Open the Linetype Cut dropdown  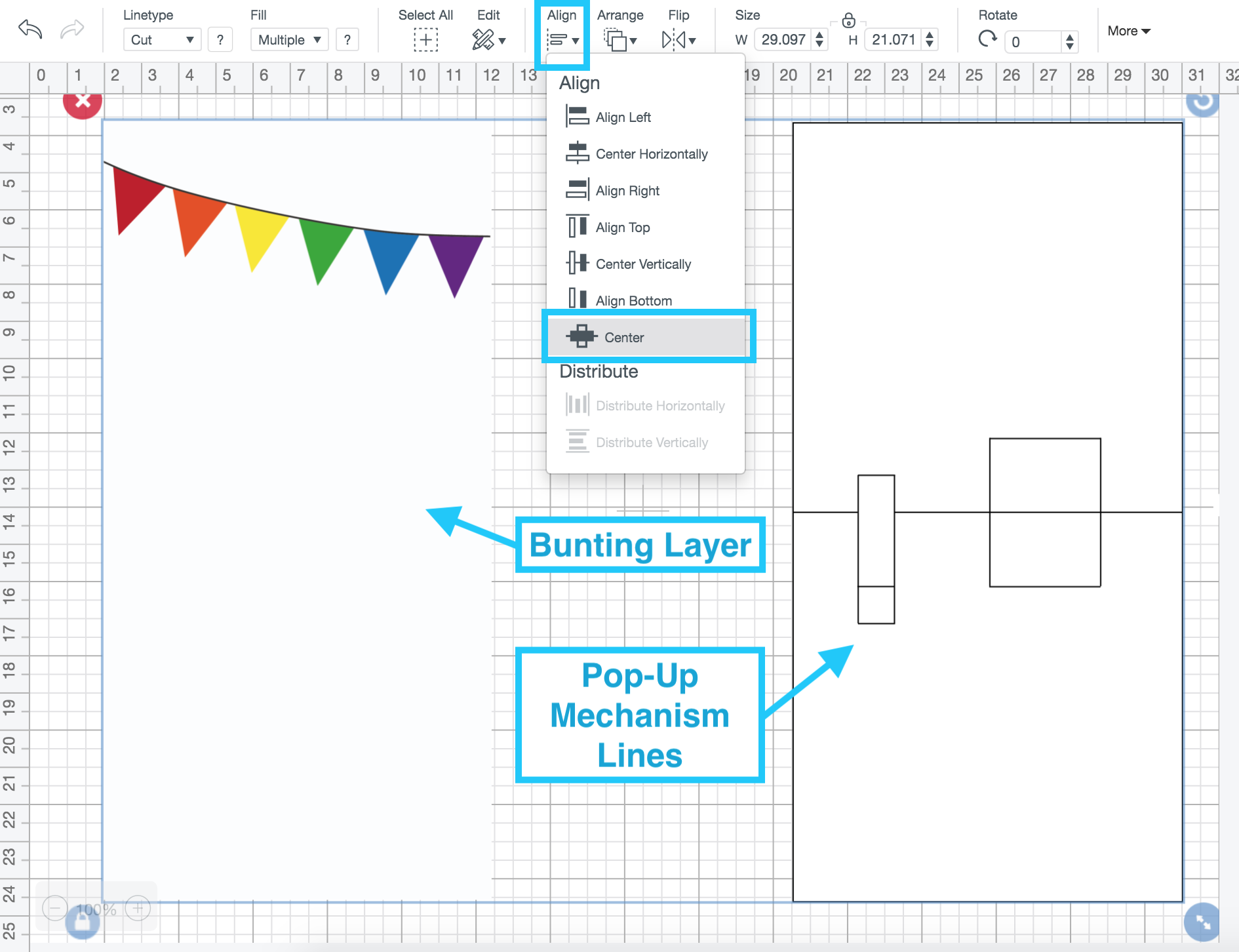click(162, 40)
